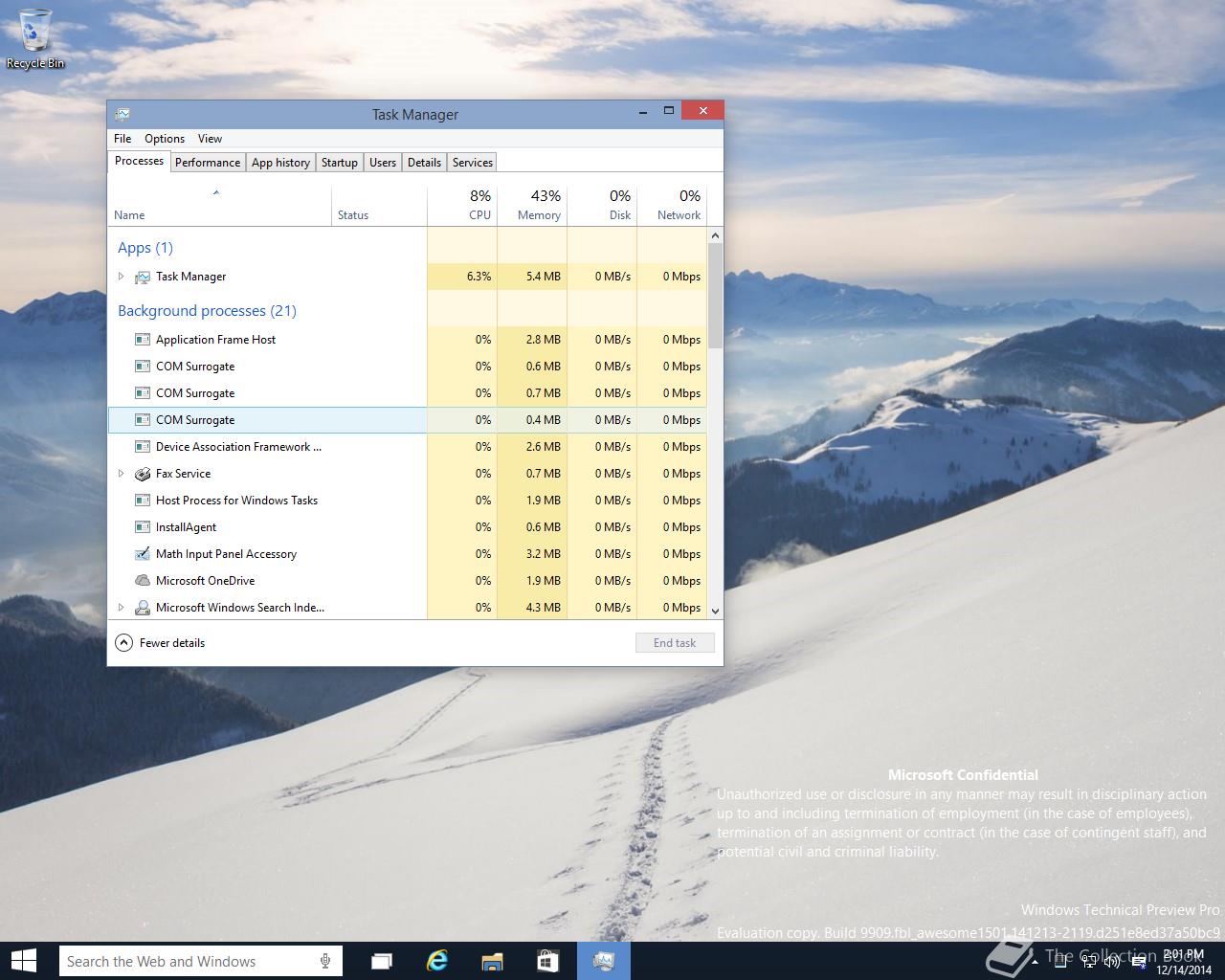The image size is (1225, 980).
Task: Click the End task button
Action: 675,643
